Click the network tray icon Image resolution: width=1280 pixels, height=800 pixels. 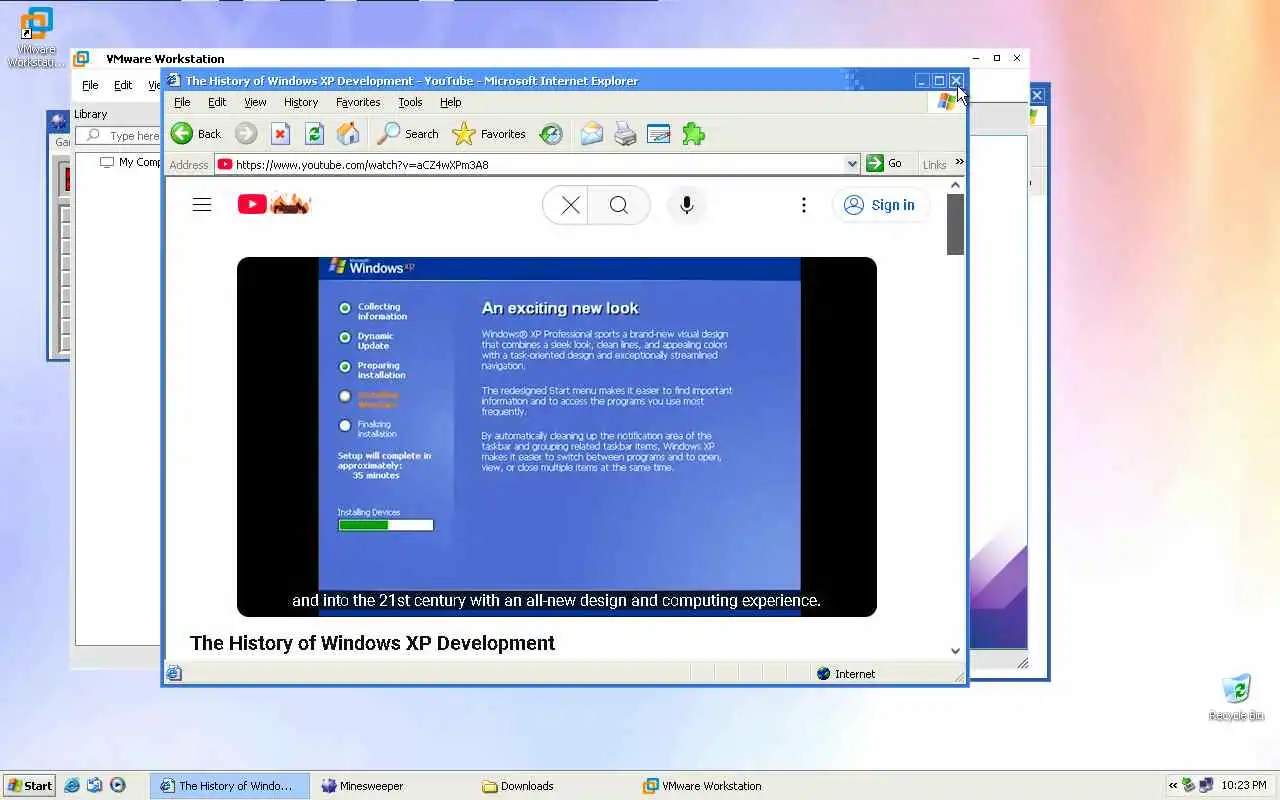pos(1206,785)
